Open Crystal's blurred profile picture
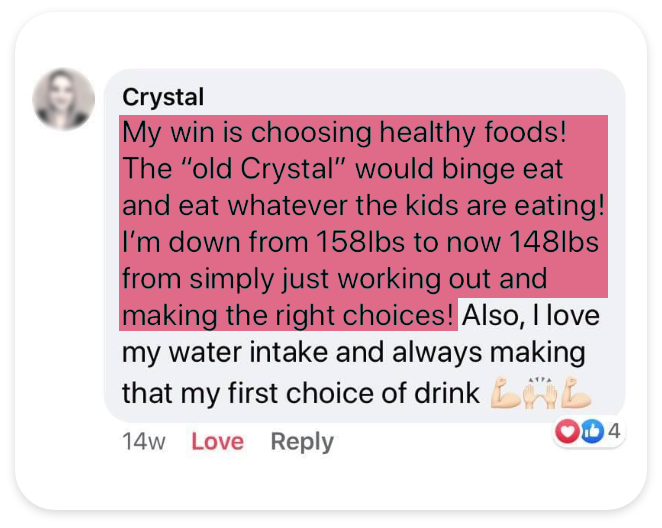 click(64, 99)
